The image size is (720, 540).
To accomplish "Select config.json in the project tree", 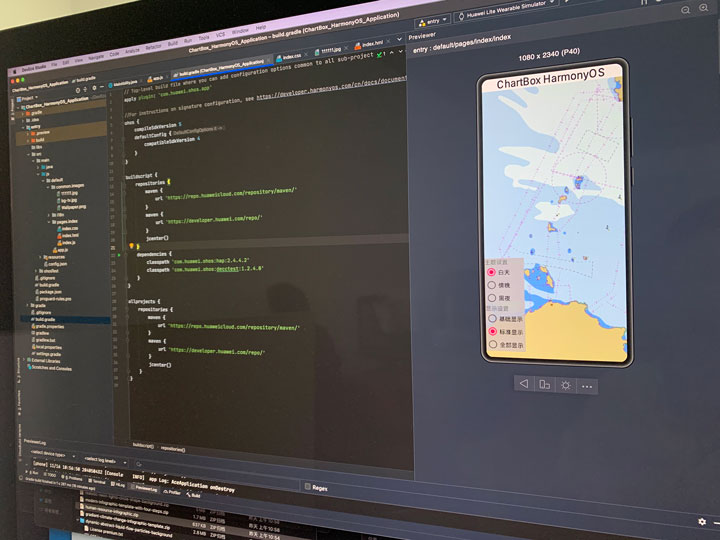I will [56, 264].
